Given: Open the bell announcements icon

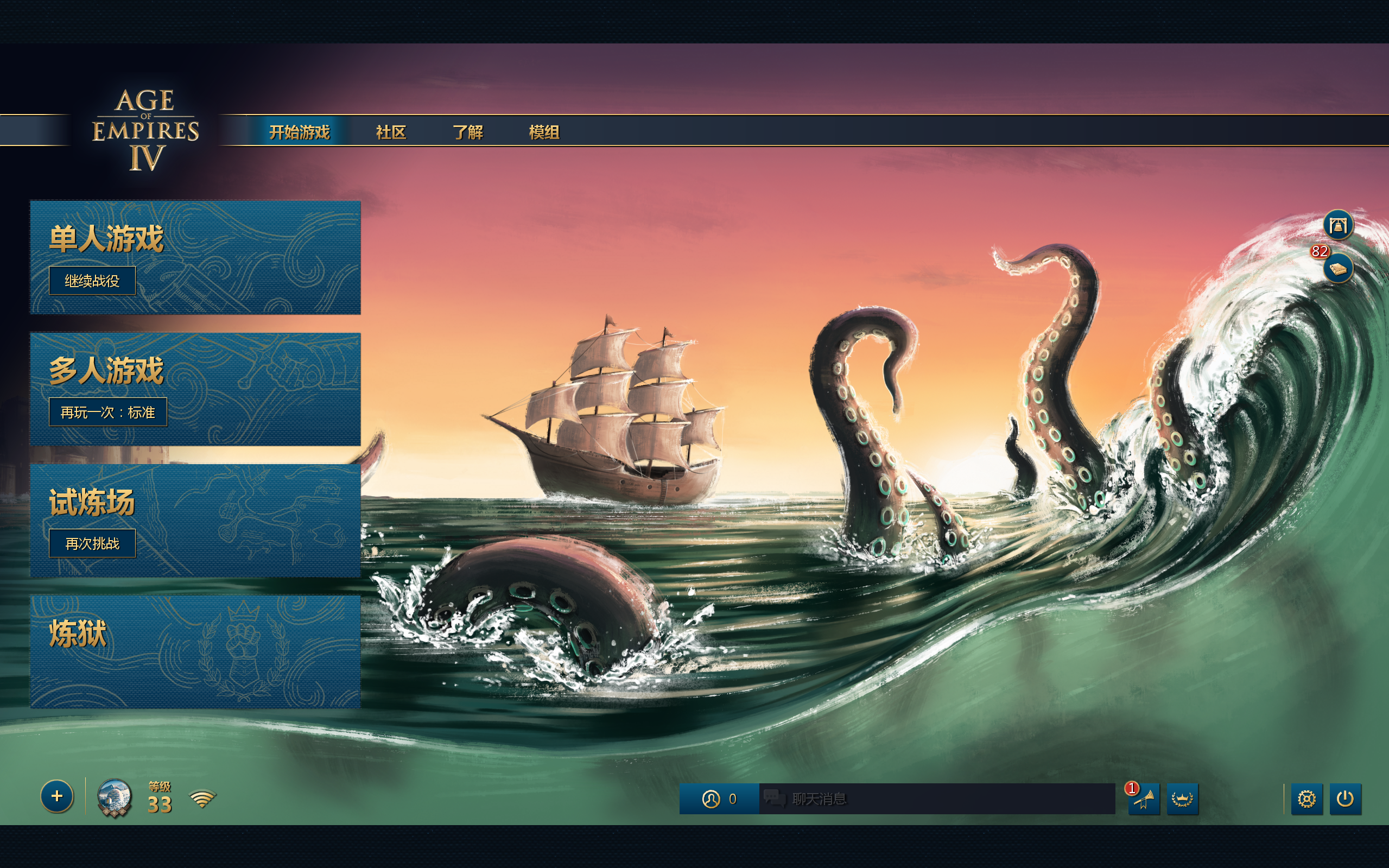Looking at the screenshot, I should [x=1339, y=225].
